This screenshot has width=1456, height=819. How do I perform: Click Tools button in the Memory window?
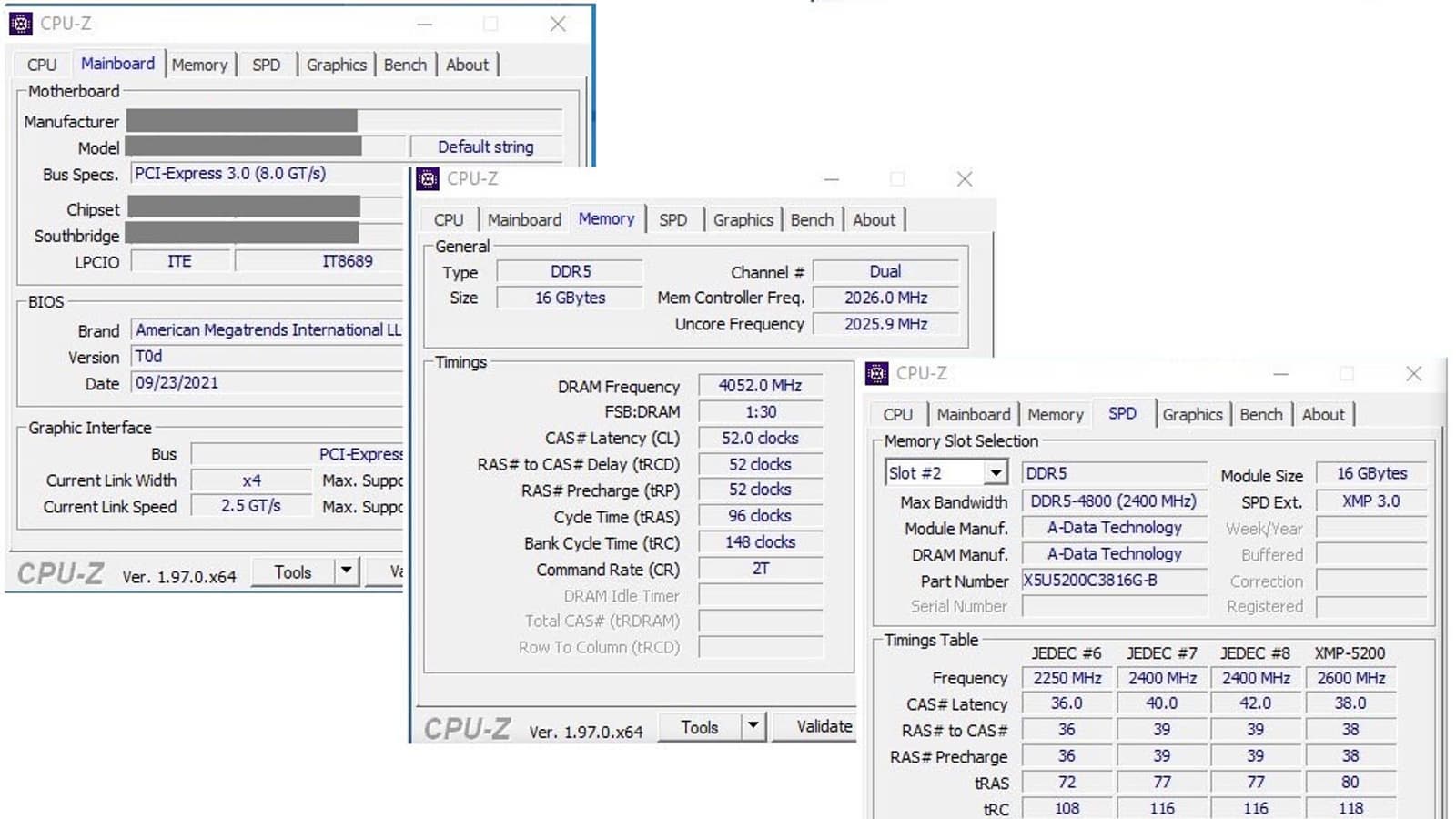[x=700, y=727]
